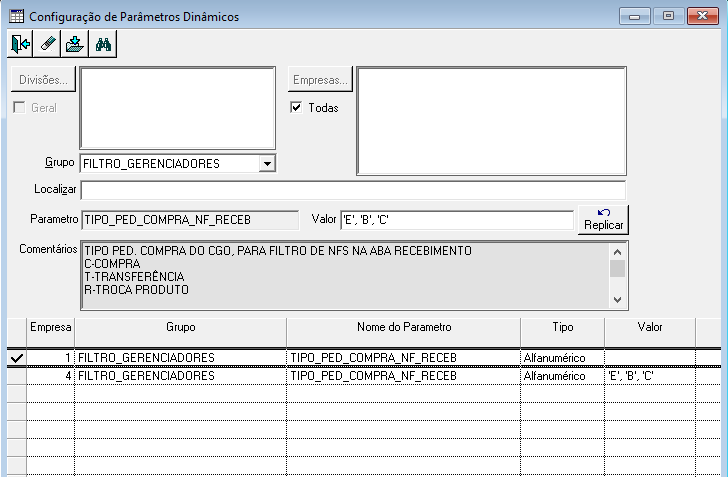Click the Empresas button
This screenshot has height=477, width=728.
coord(320,79)
